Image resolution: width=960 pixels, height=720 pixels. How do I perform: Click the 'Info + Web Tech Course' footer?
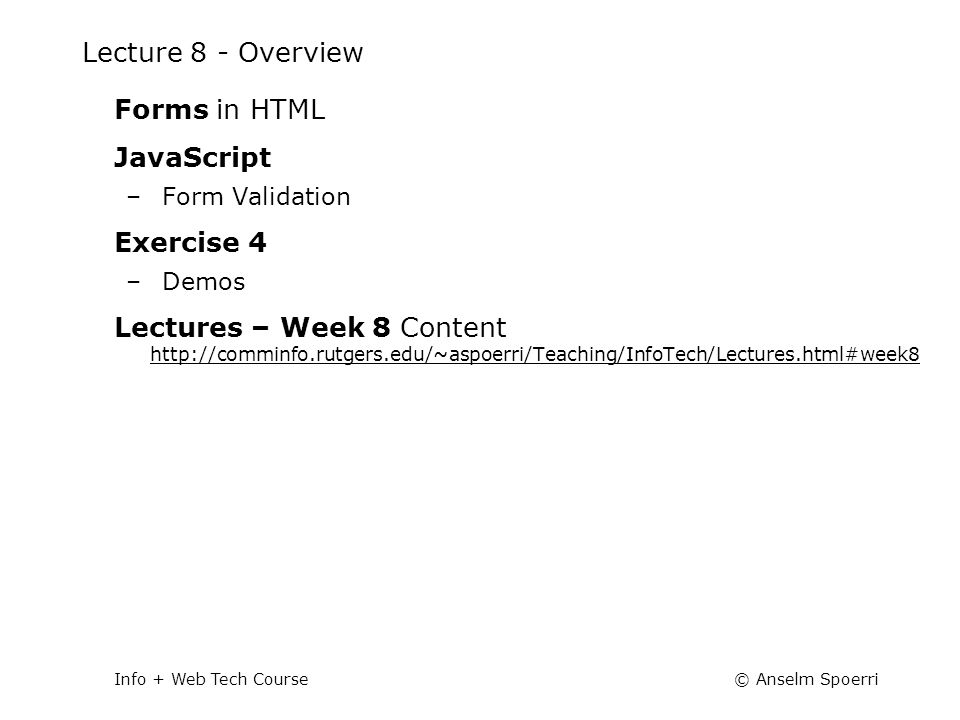[x=211, y=679]
